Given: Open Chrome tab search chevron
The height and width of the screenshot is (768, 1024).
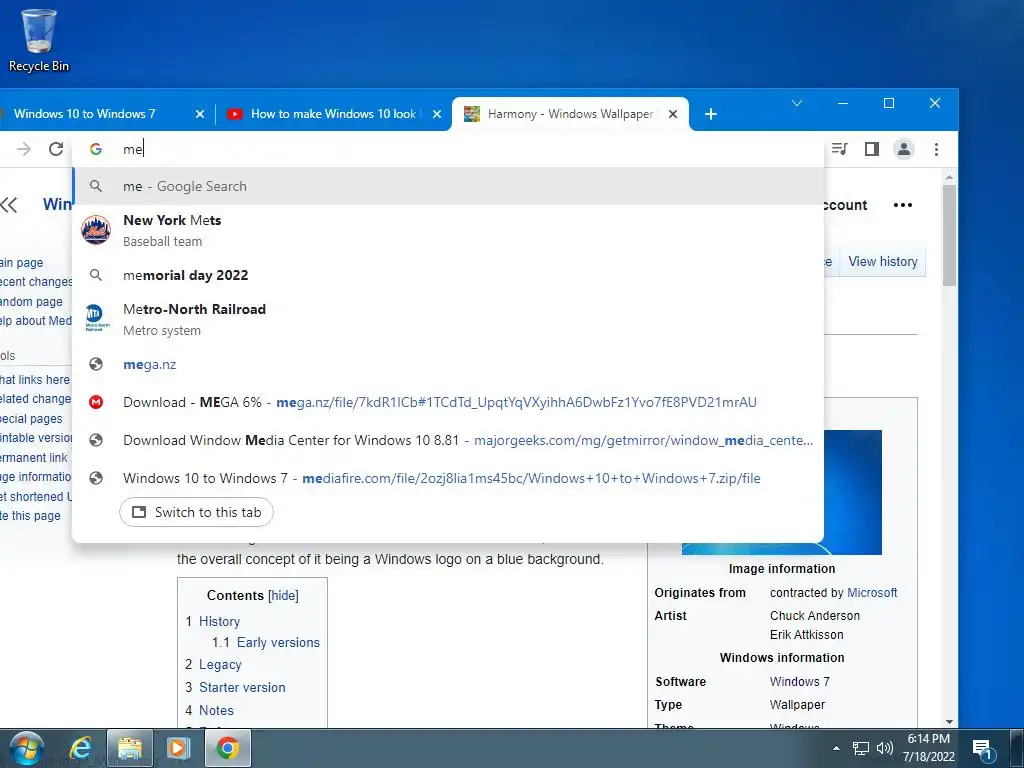Looking at the screenshot, I should [x=797, y=103].
